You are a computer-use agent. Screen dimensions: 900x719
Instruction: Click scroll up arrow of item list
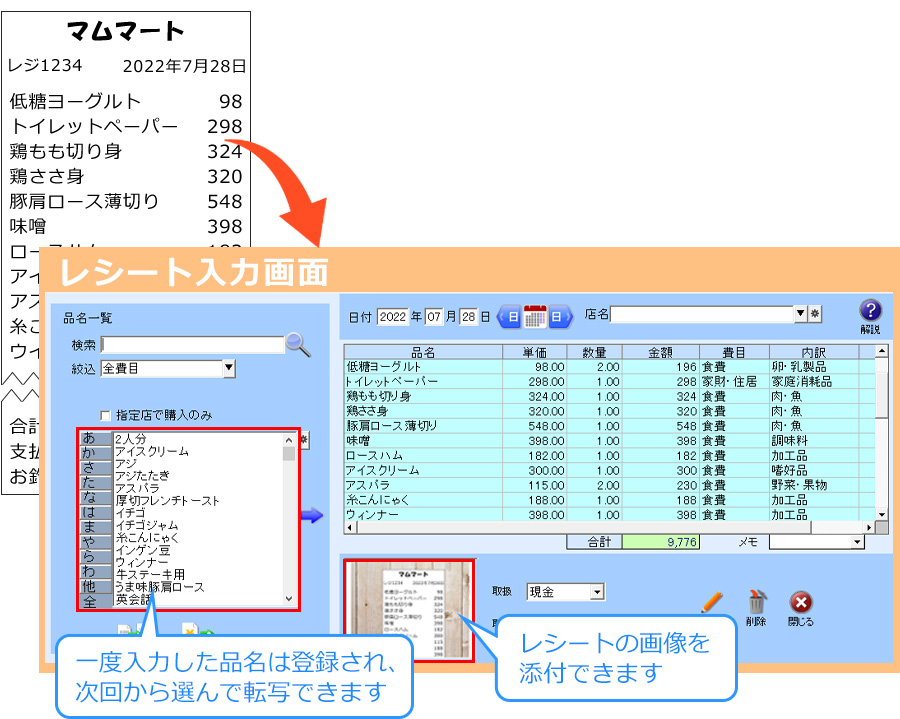289,440
